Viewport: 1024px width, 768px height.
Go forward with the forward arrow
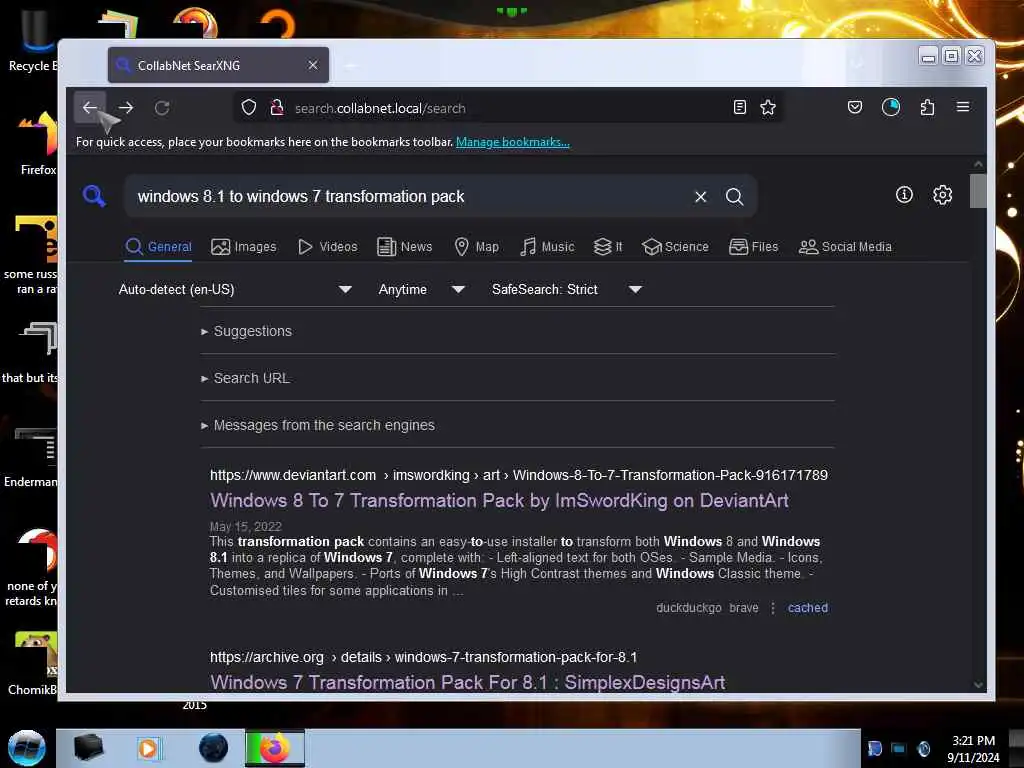(126, 108)
